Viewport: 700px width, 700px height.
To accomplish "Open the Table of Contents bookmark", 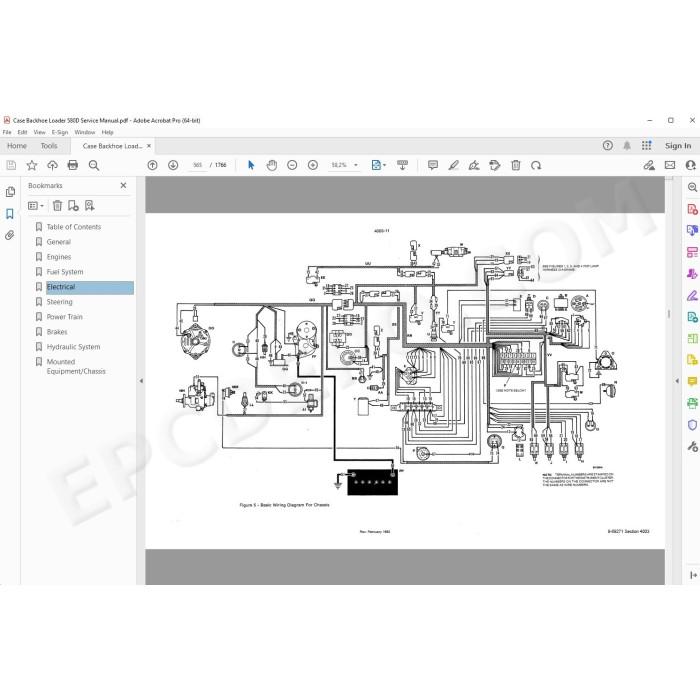I will pos(74,227).
